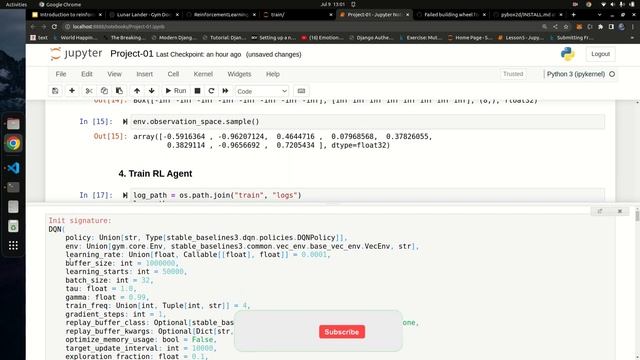Open Visual Studio Code in the dock

pos(13,168)
